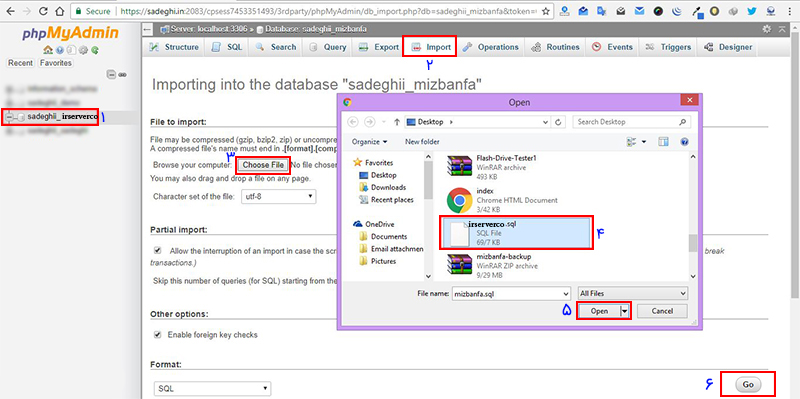Open File name history dropdown
This screenshot has width=800, height=399.
[565, 294]
